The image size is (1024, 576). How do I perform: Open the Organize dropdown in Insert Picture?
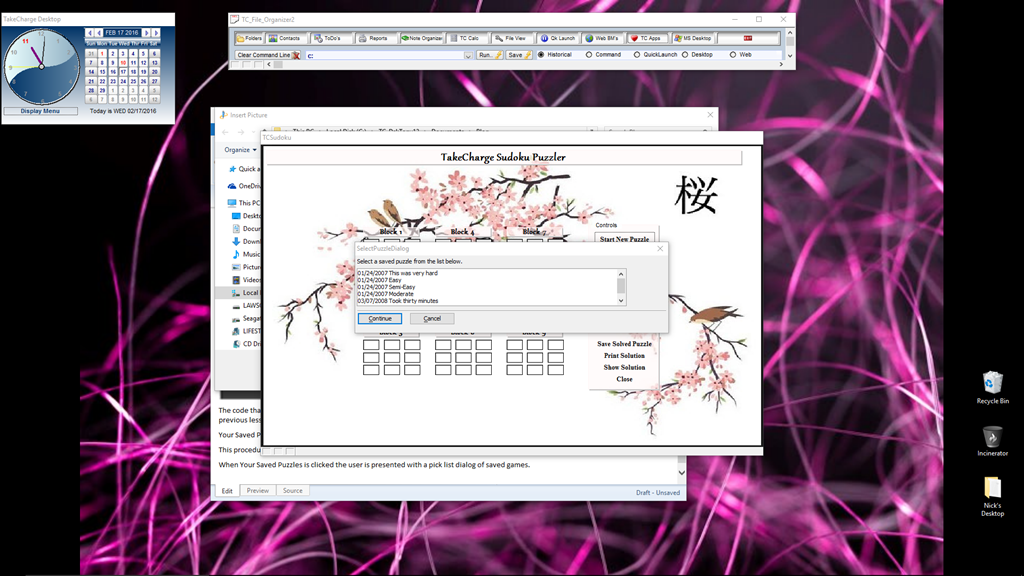240,150
